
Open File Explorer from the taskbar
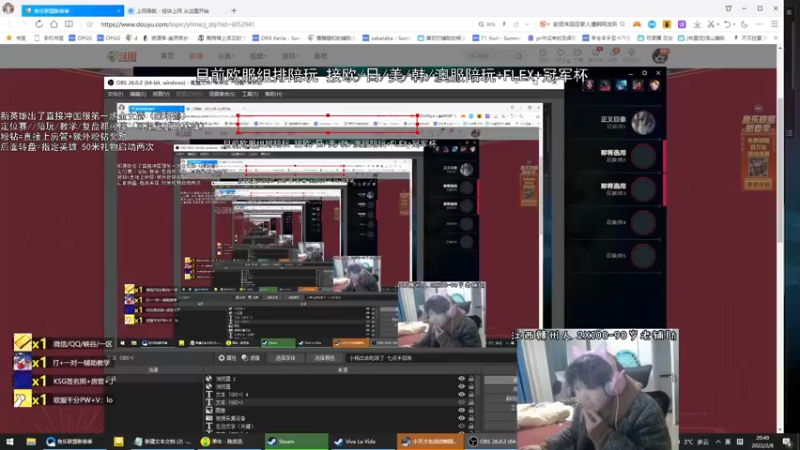tap(31, 441)
